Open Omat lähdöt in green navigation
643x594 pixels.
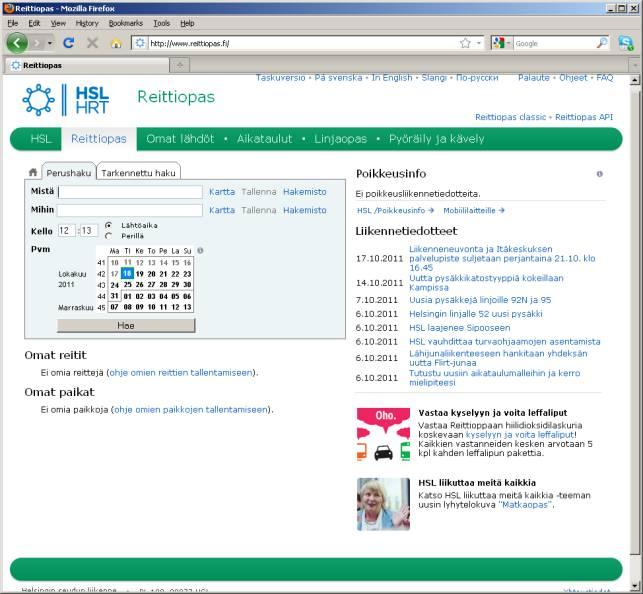click(180, 139)
